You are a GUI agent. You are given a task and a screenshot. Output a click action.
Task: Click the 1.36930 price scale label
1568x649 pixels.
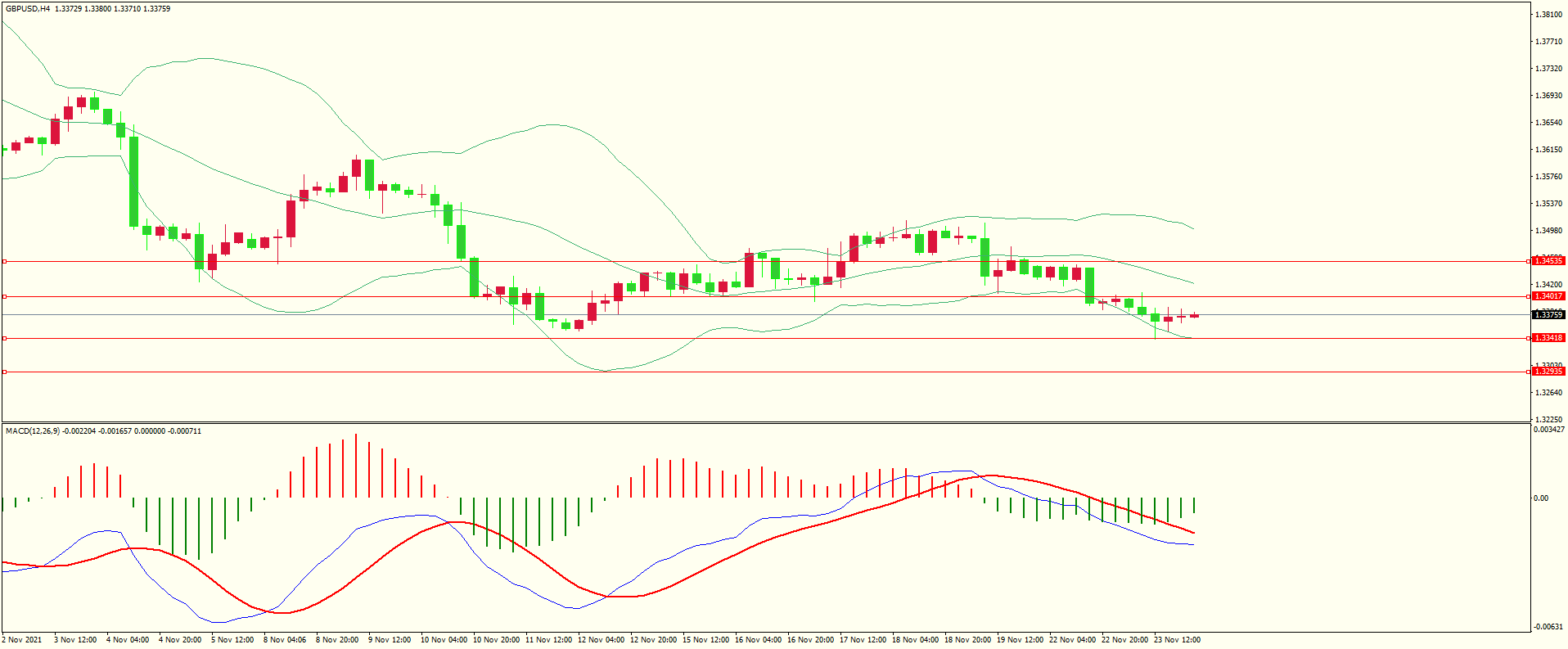tap(1548, 96)
